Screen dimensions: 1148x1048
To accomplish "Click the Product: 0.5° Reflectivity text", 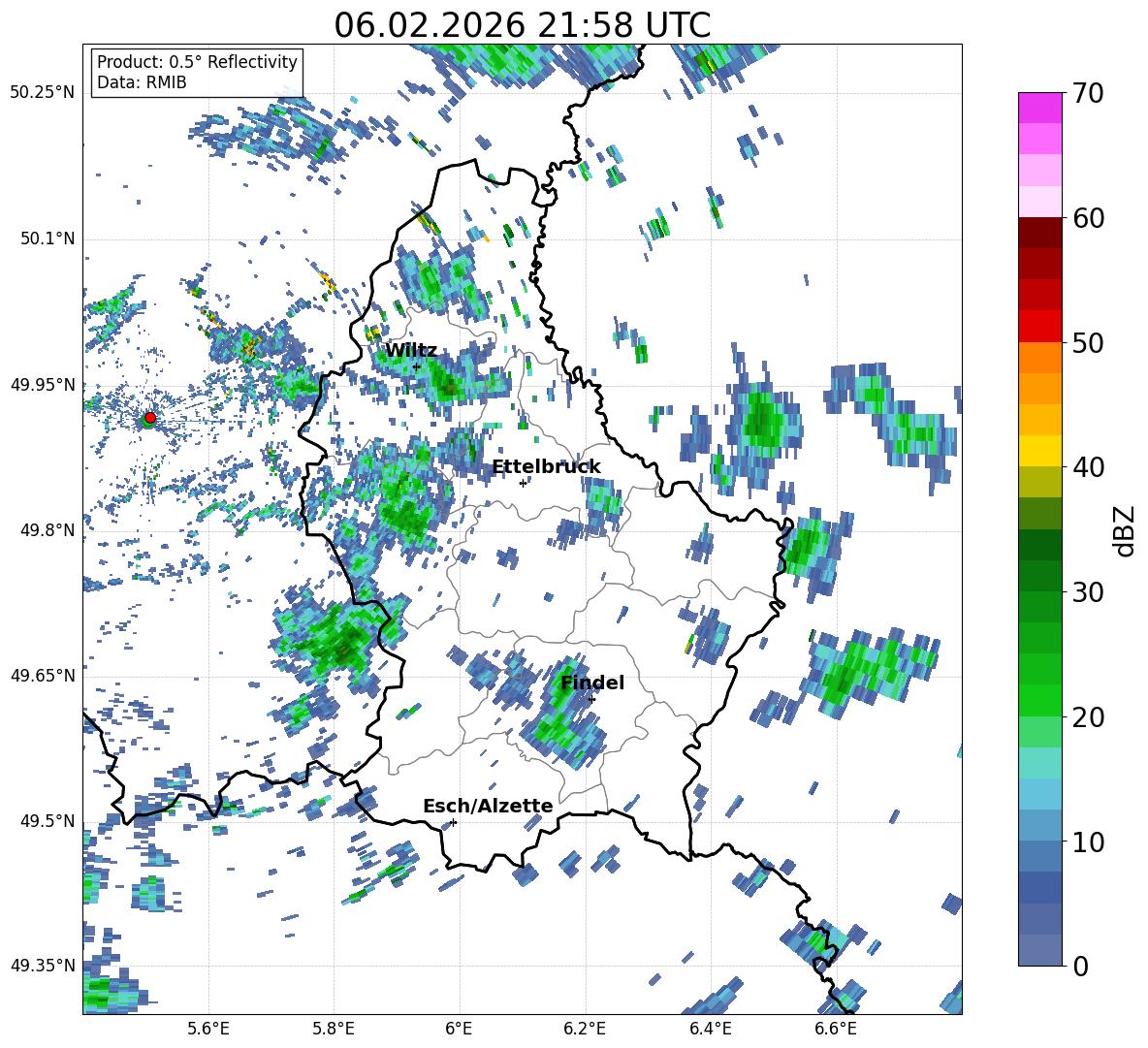I will point(197,61).
